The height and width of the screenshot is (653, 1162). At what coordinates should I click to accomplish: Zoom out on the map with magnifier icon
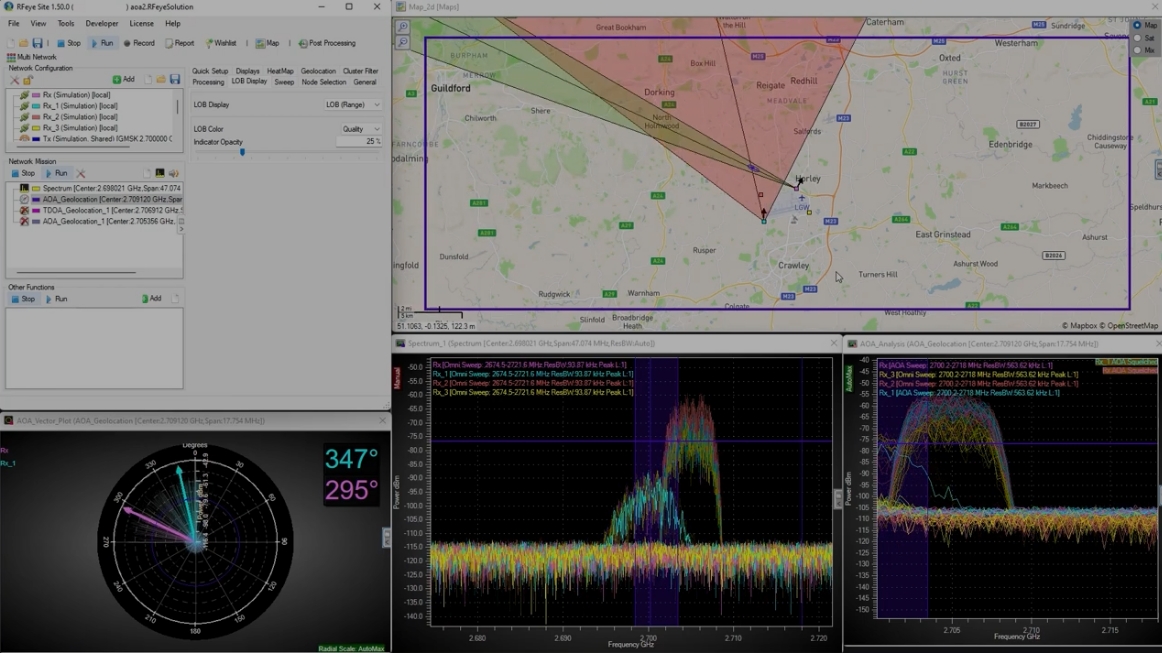[x=402, y=42]
